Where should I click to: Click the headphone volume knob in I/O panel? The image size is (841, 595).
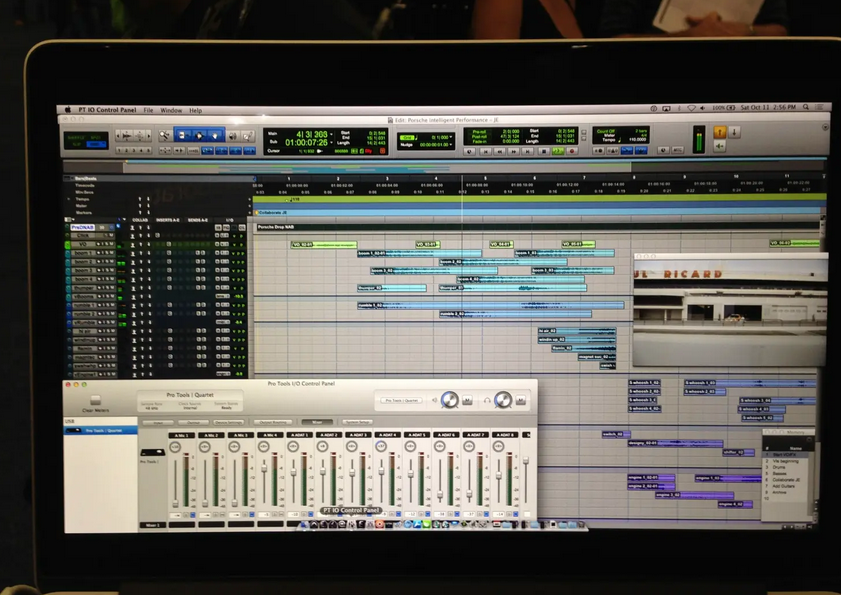tap(503, 400)
